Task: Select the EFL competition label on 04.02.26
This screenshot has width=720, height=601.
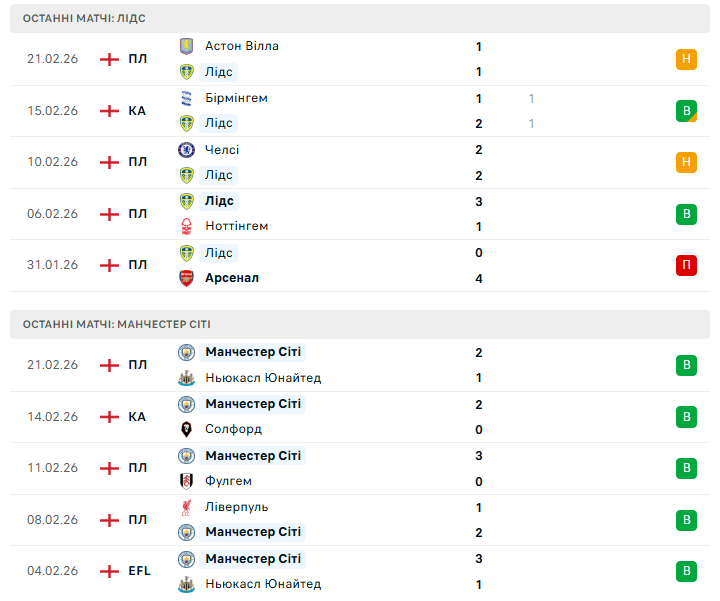Action: [139, 571]
